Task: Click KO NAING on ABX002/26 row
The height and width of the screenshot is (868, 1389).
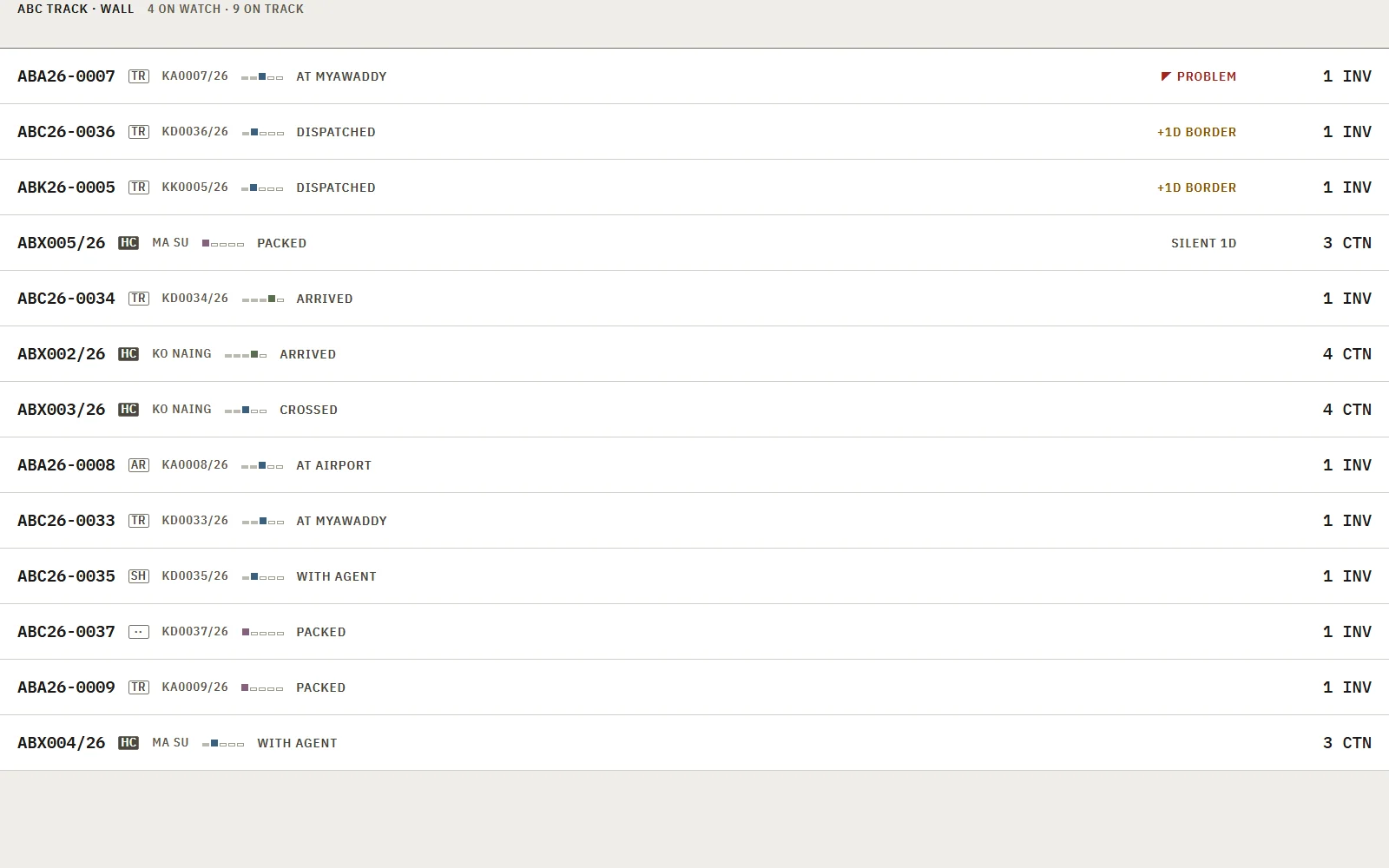Action: pyautogui.click(x=181, y=354)
